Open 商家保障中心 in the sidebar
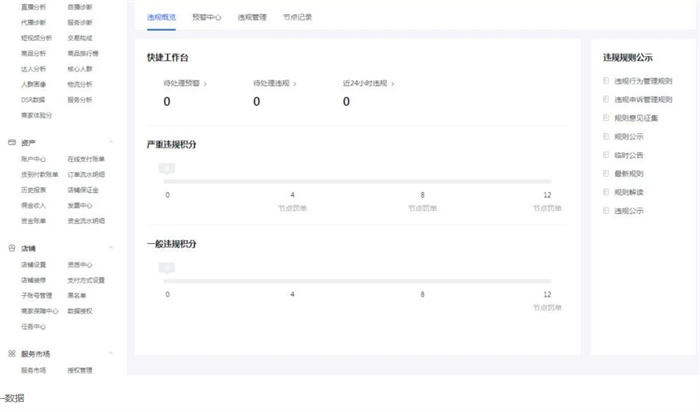700x412 pixels. pos(40,311)
